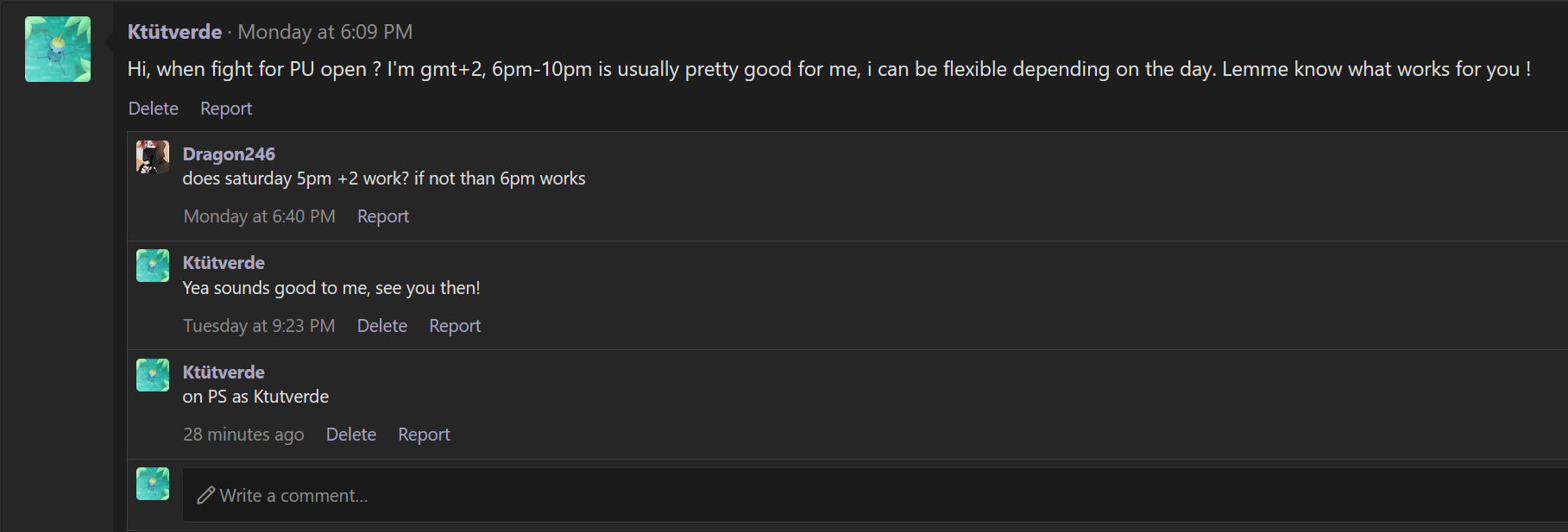Image resolution: width=1568 pixels, height=532 pixels.
Task: Click Ktütverde's large profile avatar
Action: (58, 49)
